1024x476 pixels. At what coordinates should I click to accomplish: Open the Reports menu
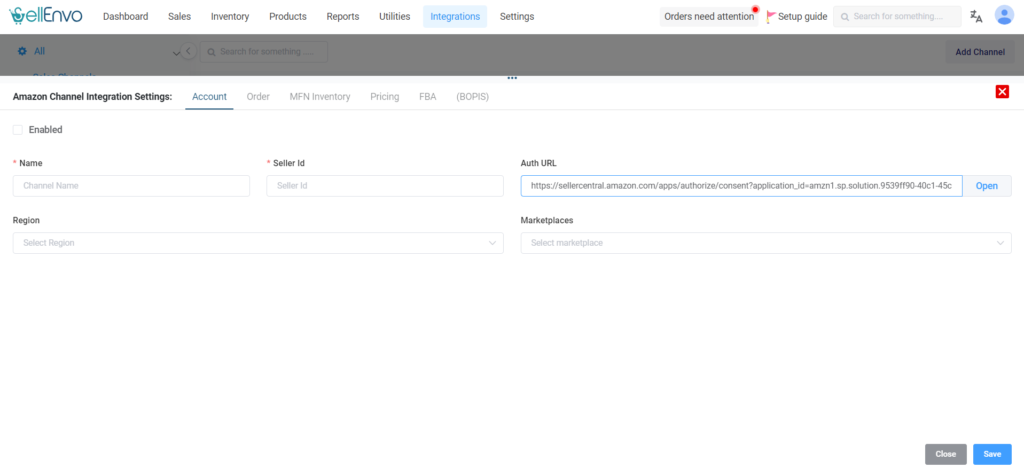pos(342,17)
